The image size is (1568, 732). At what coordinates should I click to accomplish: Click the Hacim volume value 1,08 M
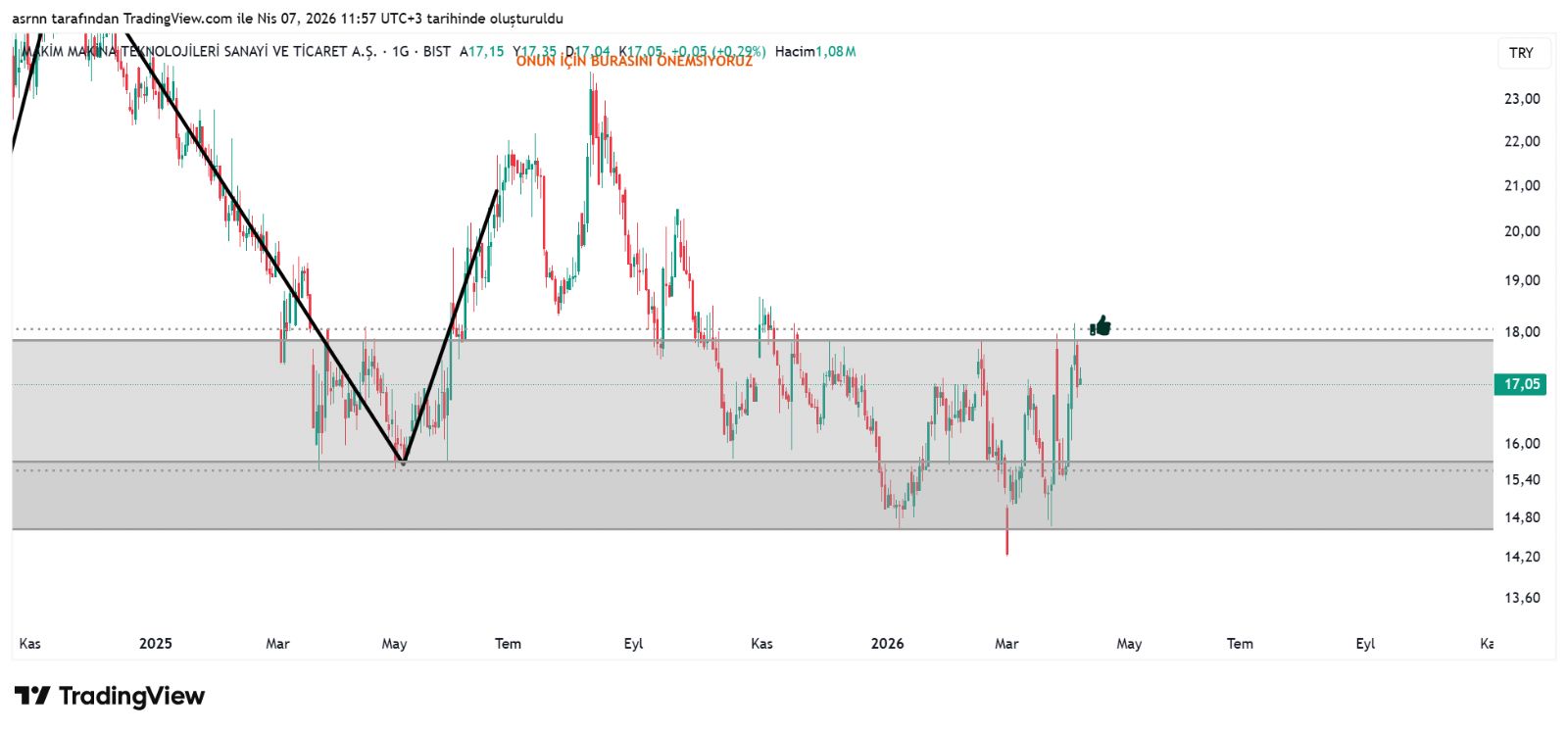(835, 51)
